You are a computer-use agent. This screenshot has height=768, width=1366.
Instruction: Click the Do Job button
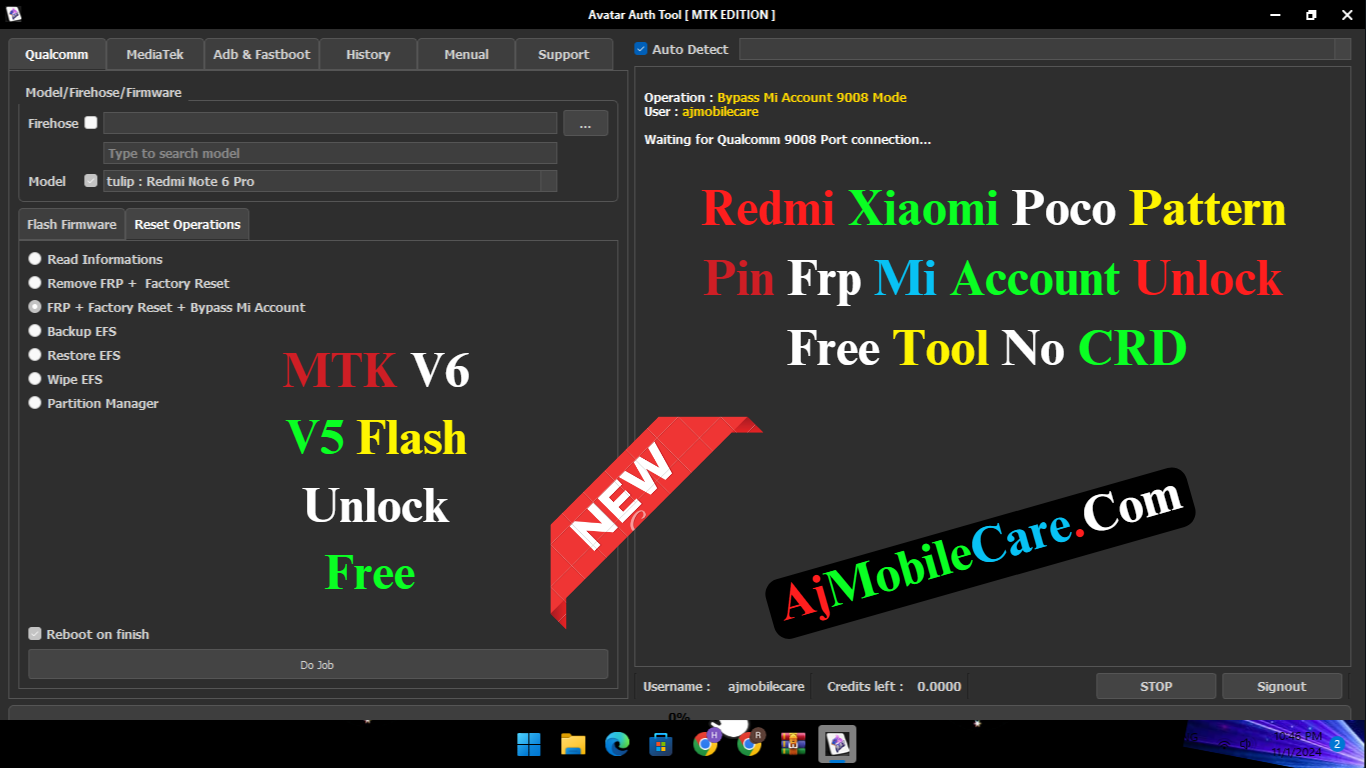318,664
